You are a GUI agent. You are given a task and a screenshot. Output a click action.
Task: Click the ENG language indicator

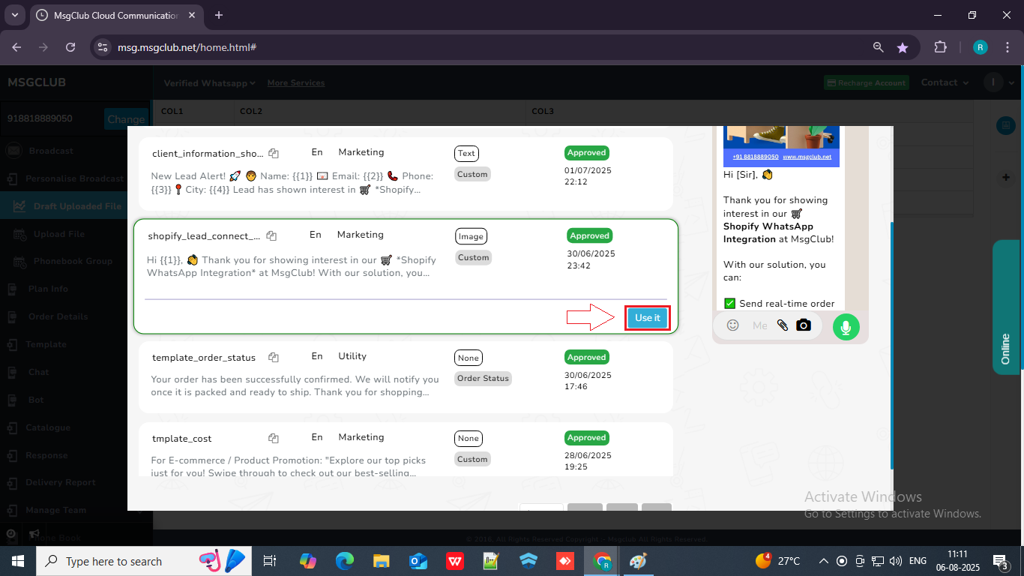[918, 561]
